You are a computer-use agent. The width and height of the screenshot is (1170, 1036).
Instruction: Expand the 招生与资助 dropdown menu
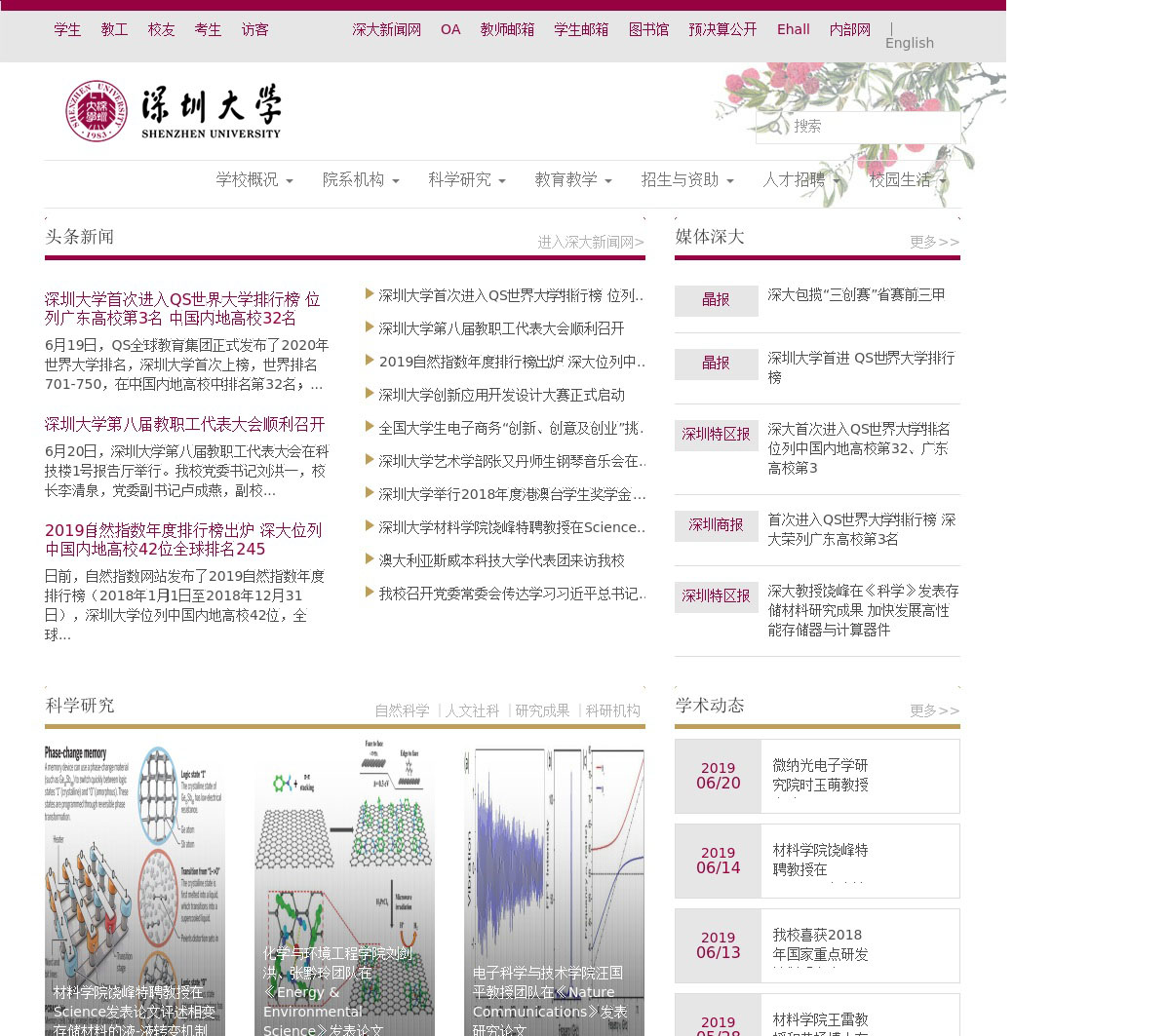pyautogui.click(x=687, y=180)
